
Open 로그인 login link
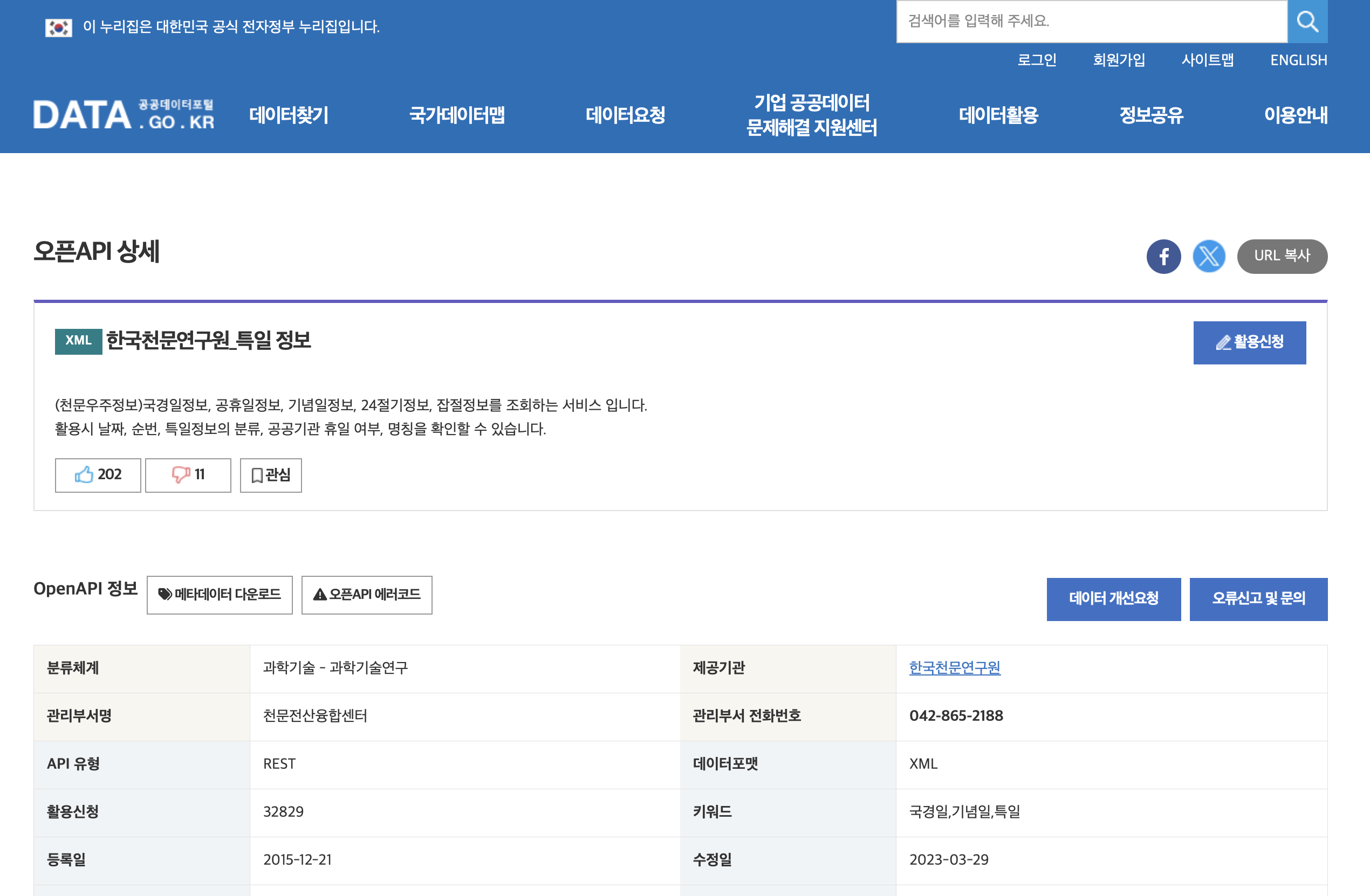(1037, 60)
